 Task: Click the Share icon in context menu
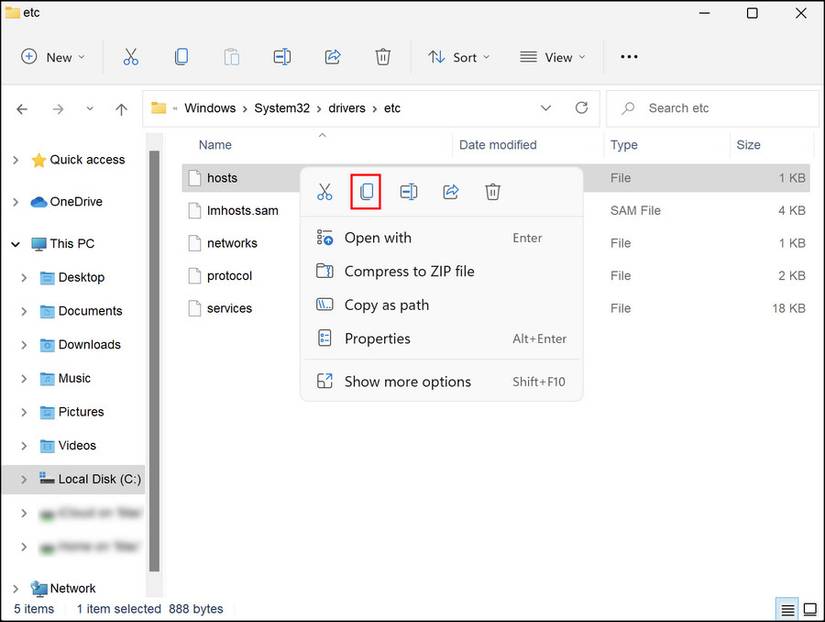pos(451,191)
